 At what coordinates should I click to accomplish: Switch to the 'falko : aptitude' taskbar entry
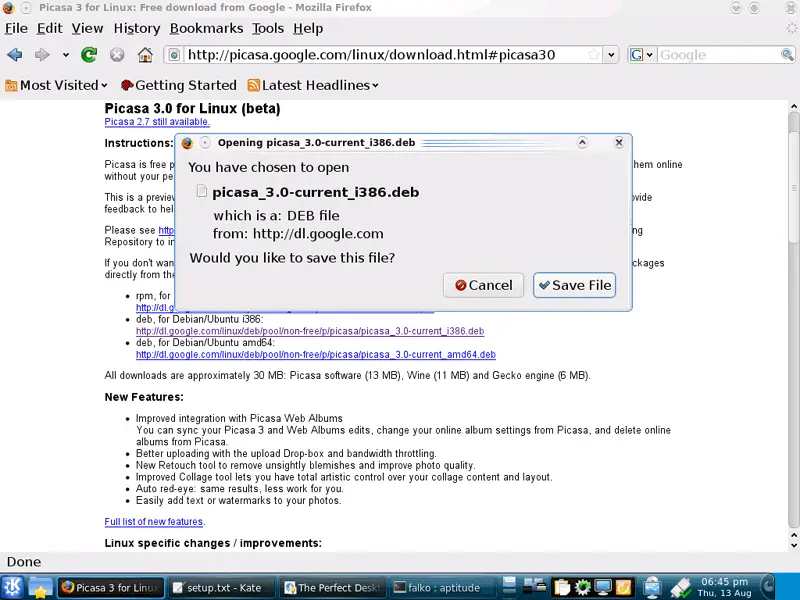coord(443,588)
